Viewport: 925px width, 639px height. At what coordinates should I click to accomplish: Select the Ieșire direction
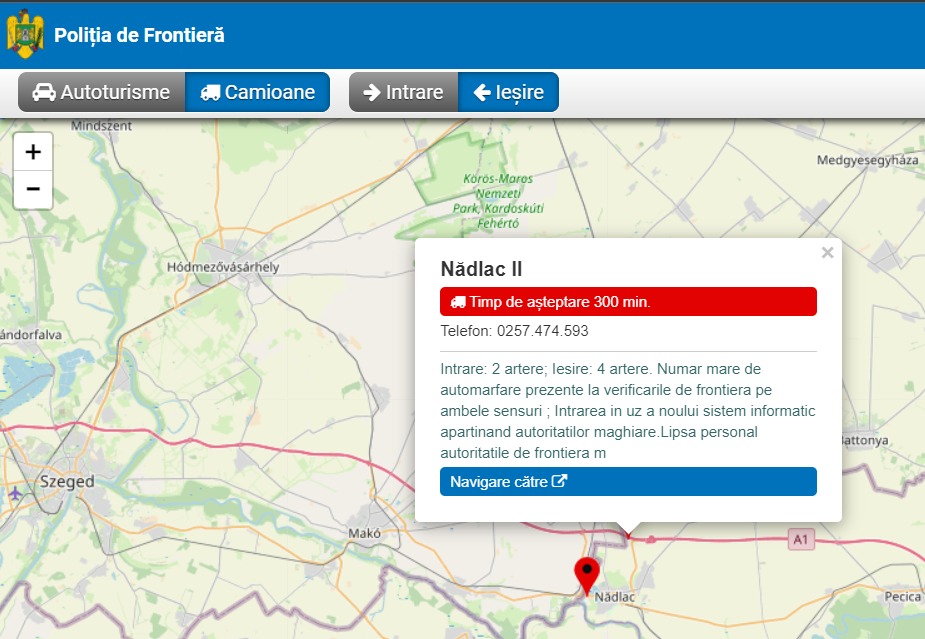tap(508, 92)
